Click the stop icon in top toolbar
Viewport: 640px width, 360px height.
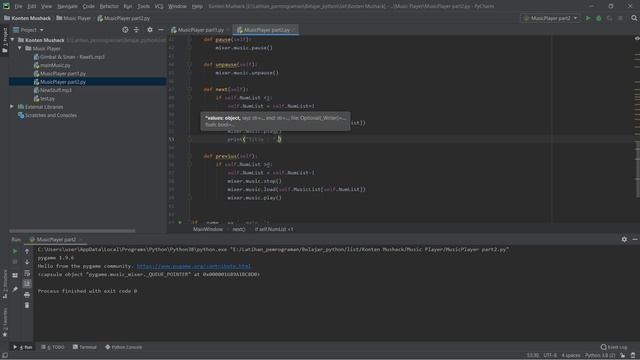[620, 18]
